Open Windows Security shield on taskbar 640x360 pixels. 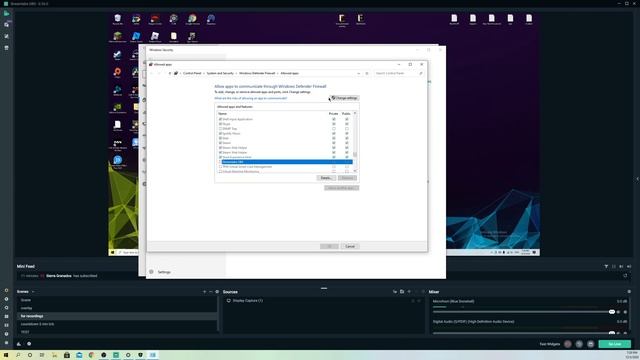pyautogui.click(x=140, y=355)
